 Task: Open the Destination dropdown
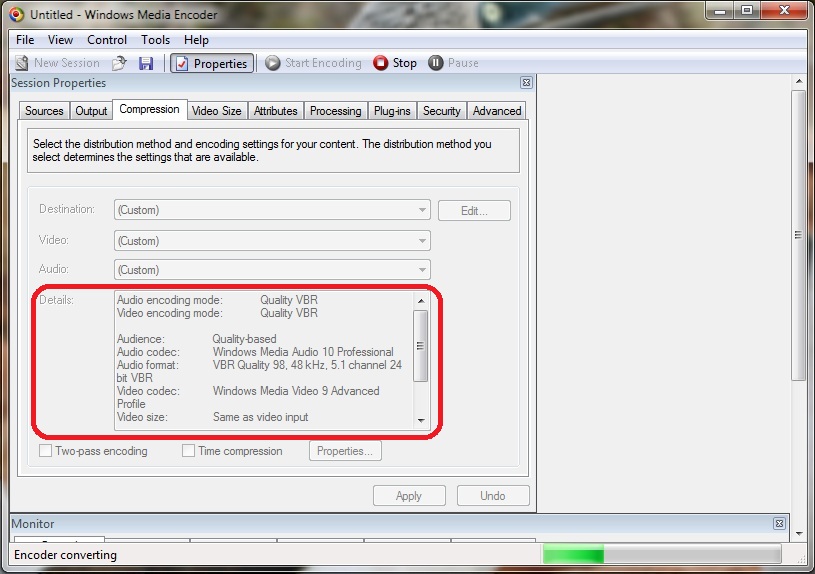point(272,210)
